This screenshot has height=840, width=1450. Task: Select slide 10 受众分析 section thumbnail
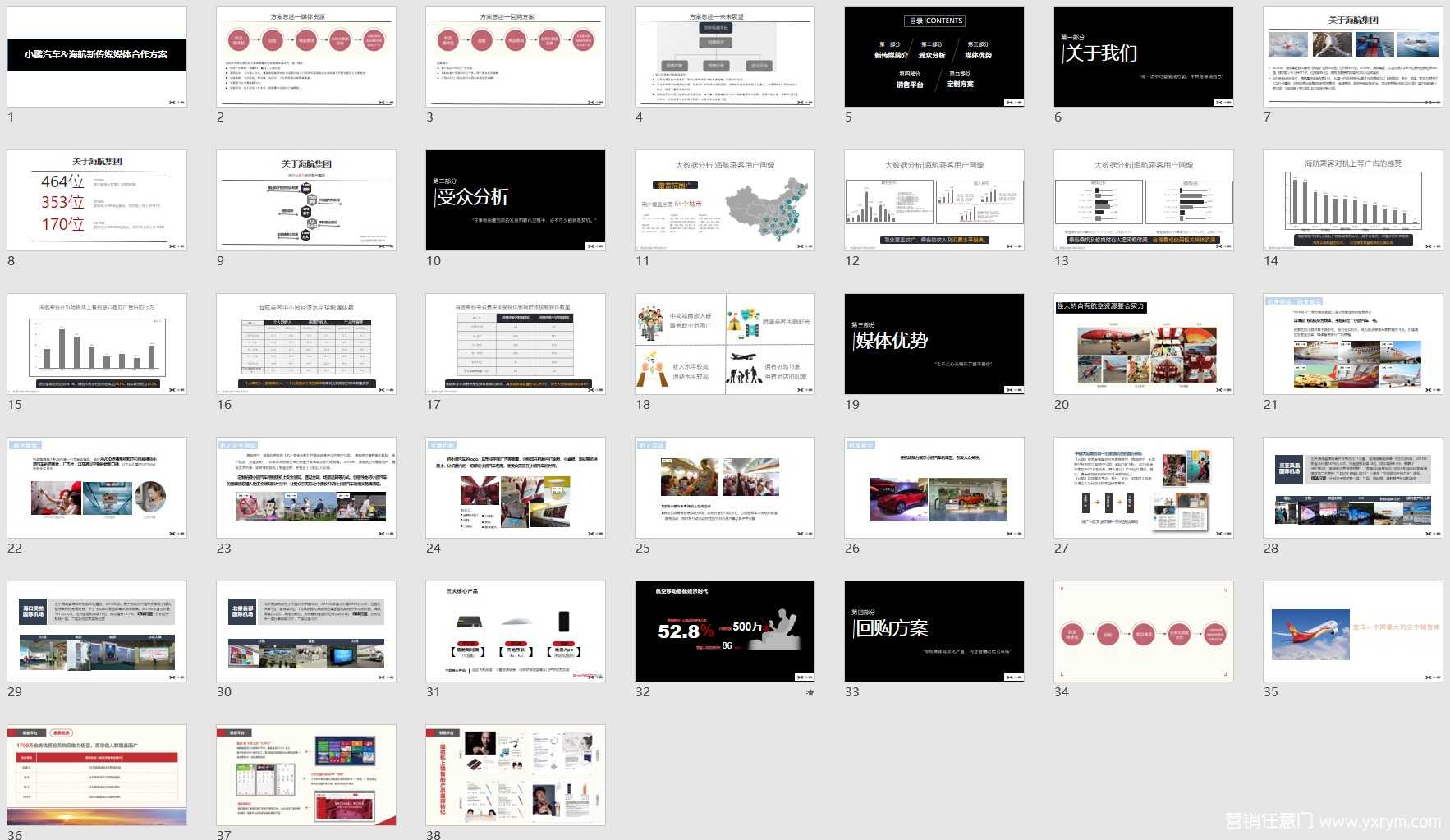516,200
